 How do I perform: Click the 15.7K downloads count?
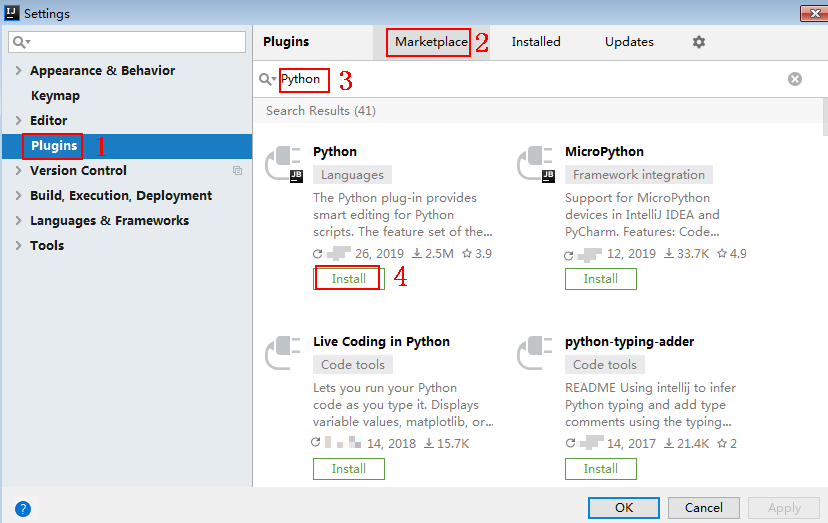[x=447, y=444]
